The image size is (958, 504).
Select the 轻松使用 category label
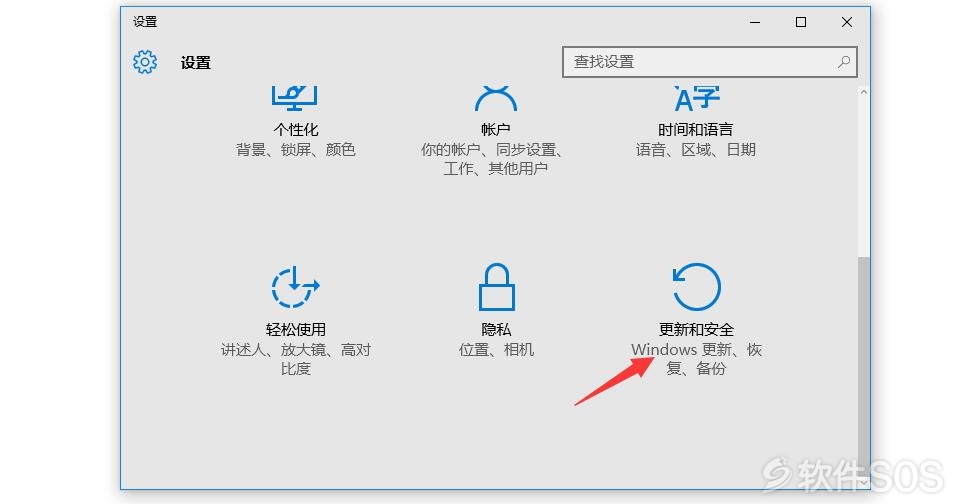point(296,330)
